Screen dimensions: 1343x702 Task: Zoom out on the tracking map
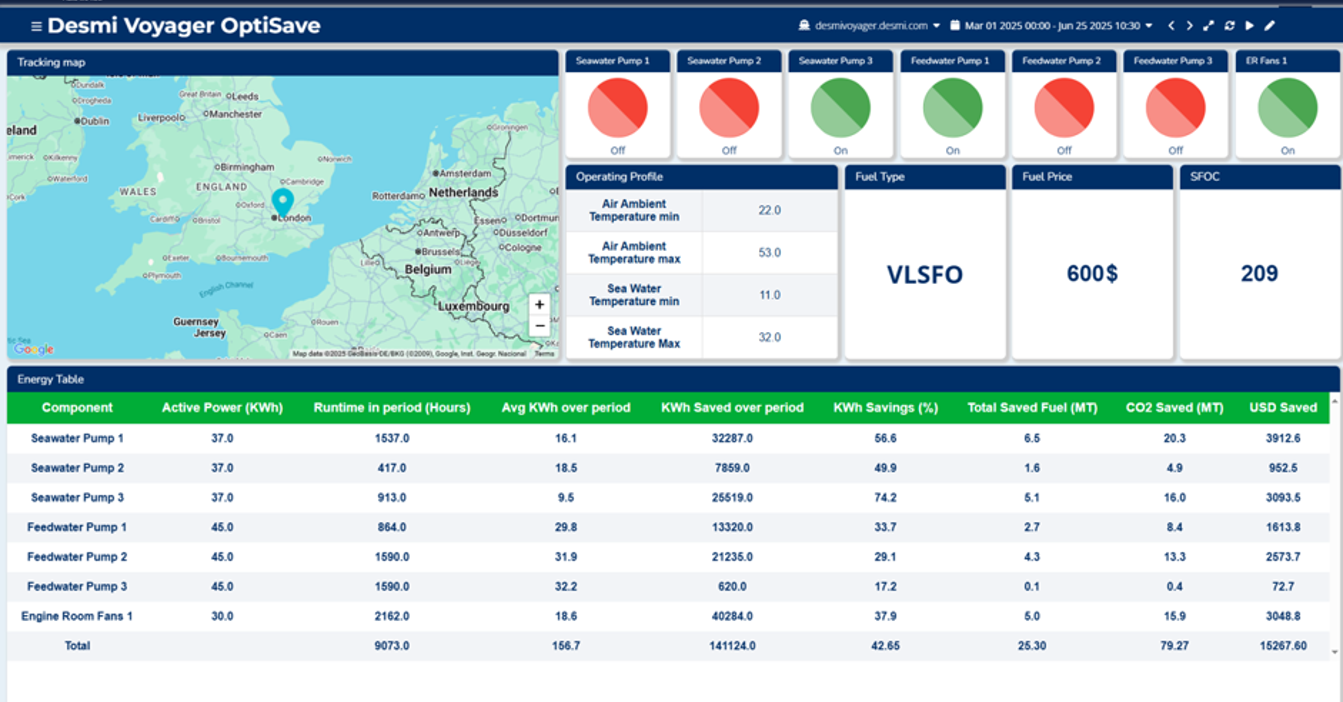[x=539, y=326]
